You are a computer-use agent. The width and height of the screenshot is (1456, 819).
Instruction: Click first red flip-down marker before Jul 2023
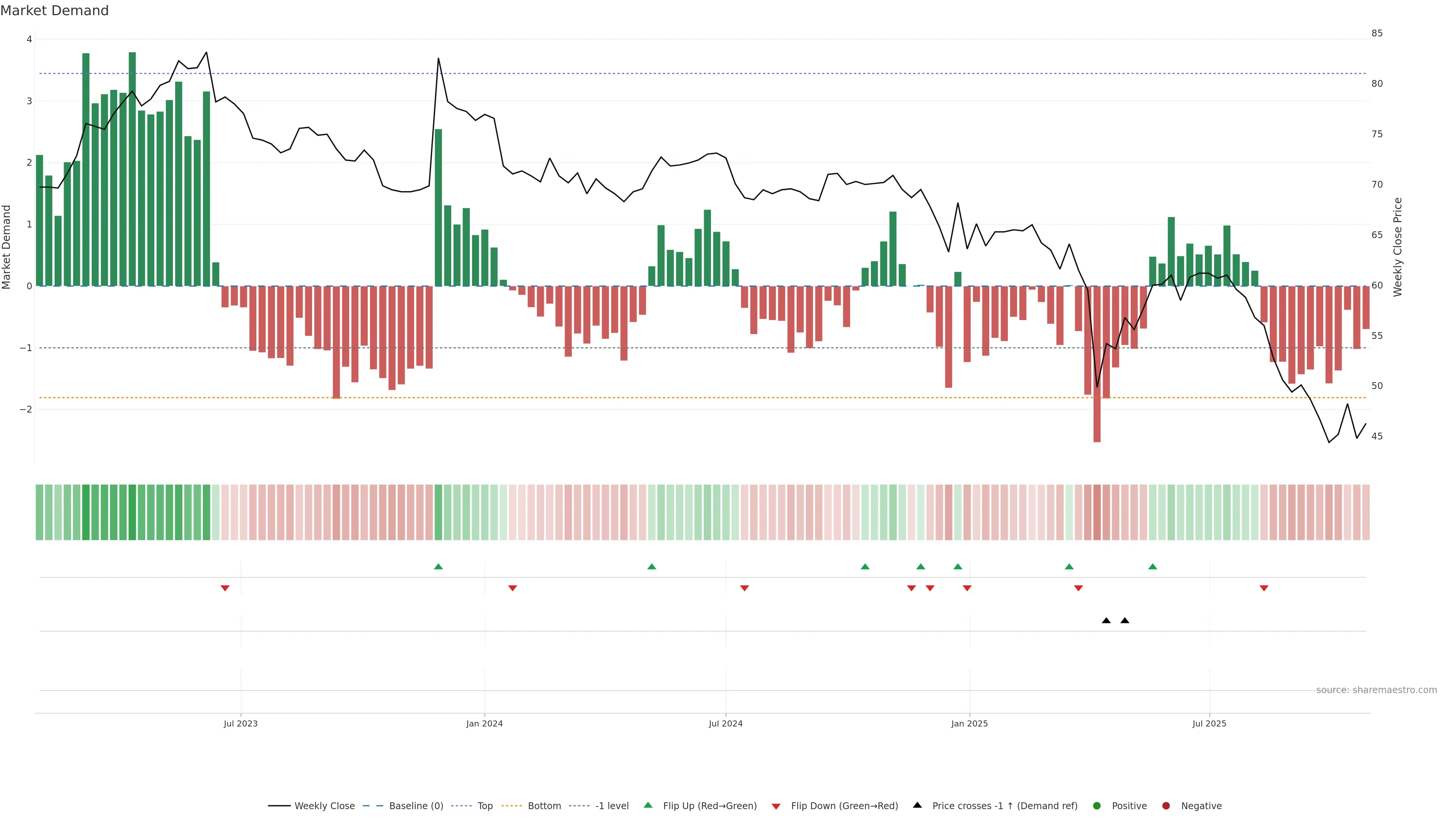(225, 588)
